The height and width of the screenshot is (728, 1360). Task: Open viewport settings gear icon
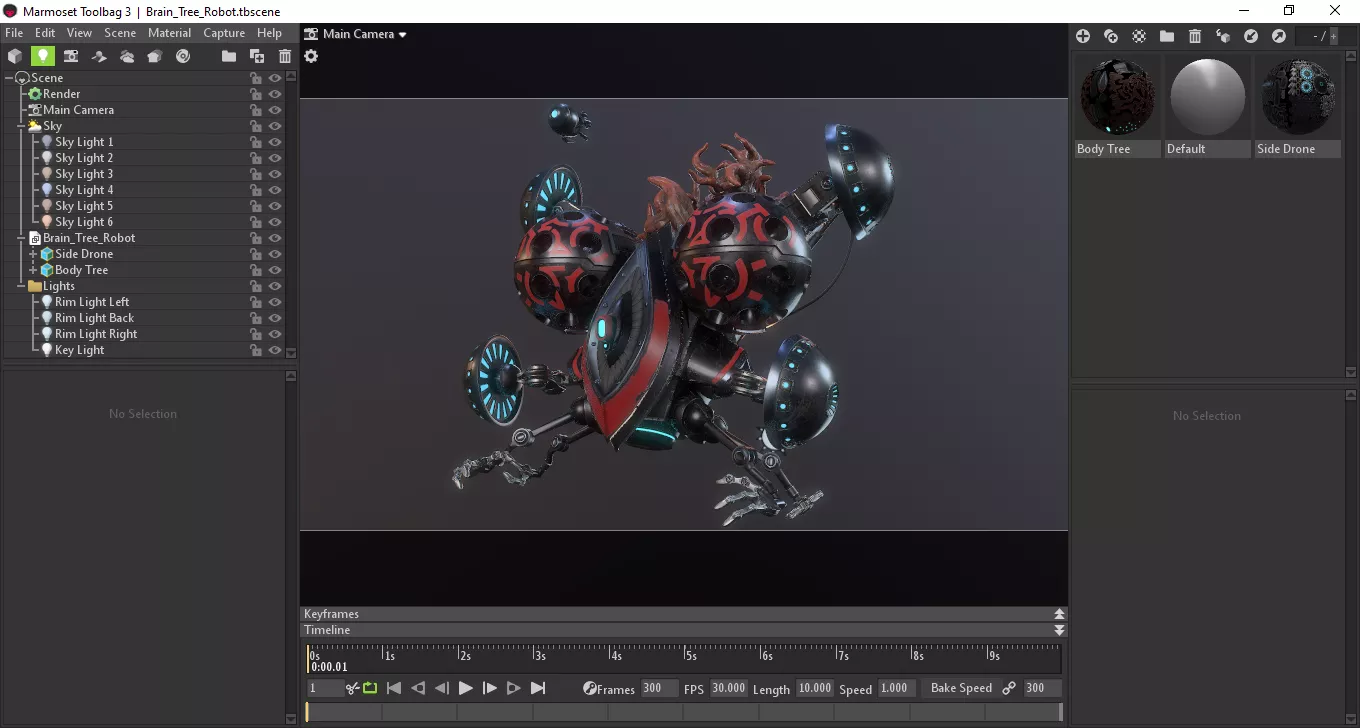pyautogui.click(x=311, y=56)
